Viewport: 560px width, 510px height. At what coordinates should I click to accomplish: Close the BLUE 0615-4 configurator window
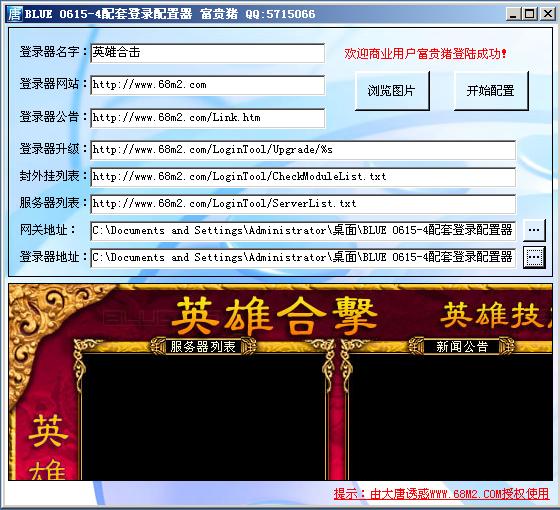coord(548,14)
